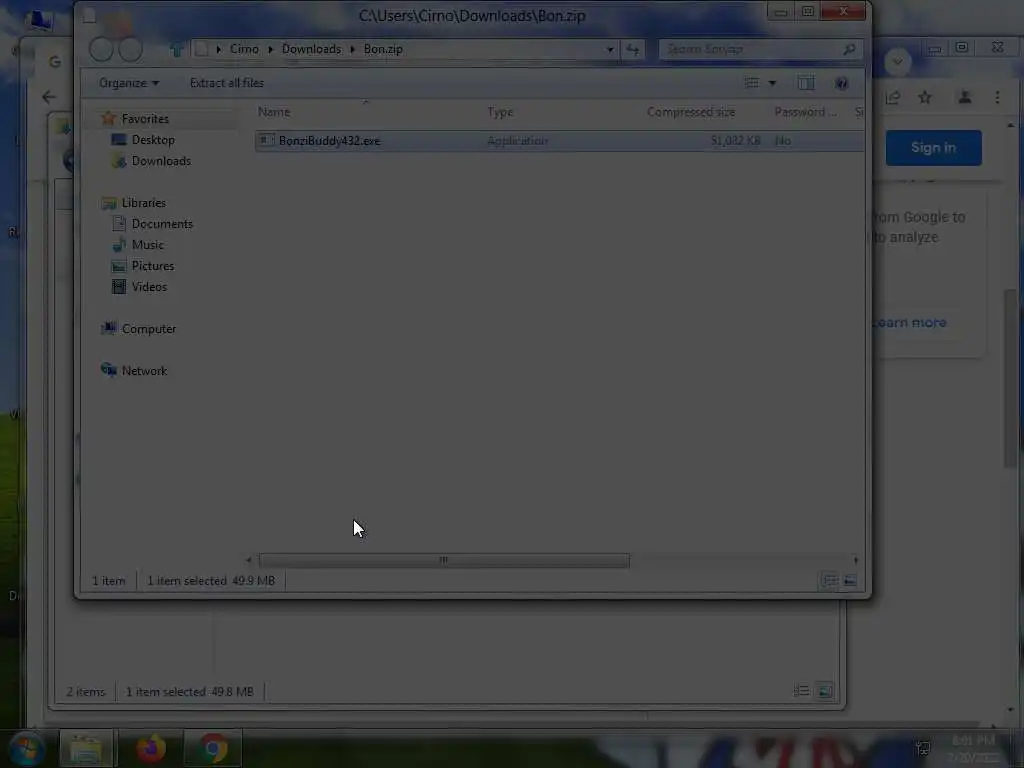
Task: Open Firefox from taskbar
Action: click(x=151, y=748)
